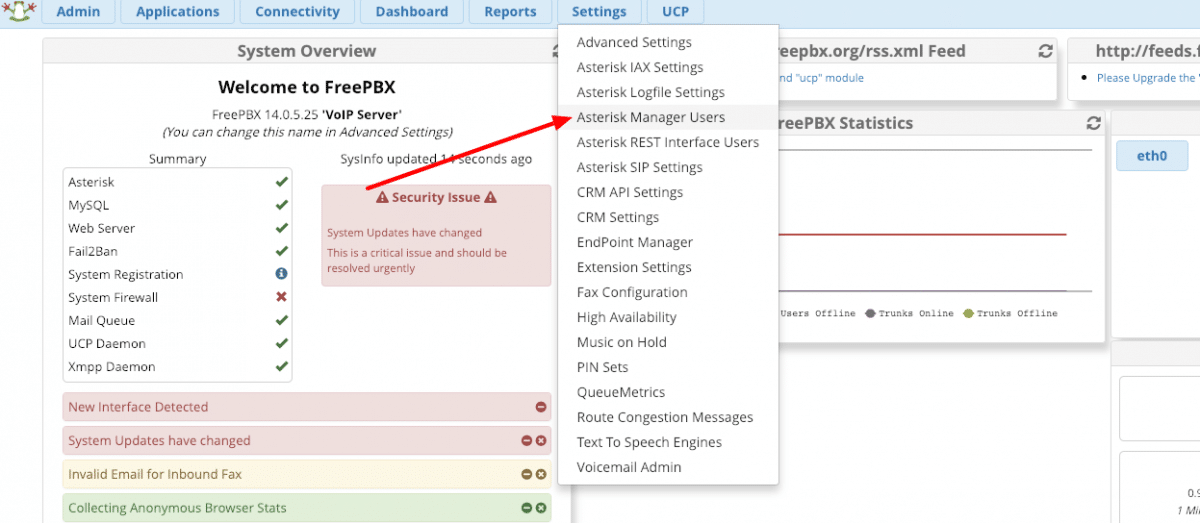The image size is (1200, 523).
Task: Dismiss the System Updates have changed notification
Action: tap(541, 441)
